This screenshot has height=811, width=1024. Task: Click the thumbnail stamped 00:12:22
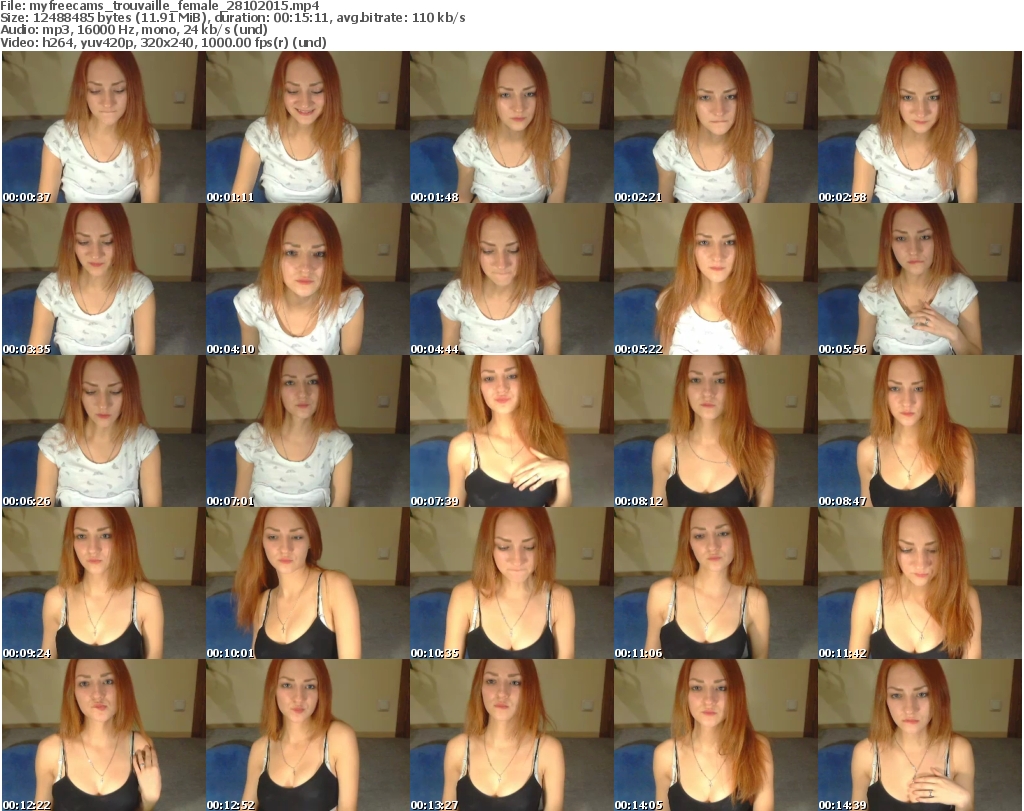click(x=103, y=735)
